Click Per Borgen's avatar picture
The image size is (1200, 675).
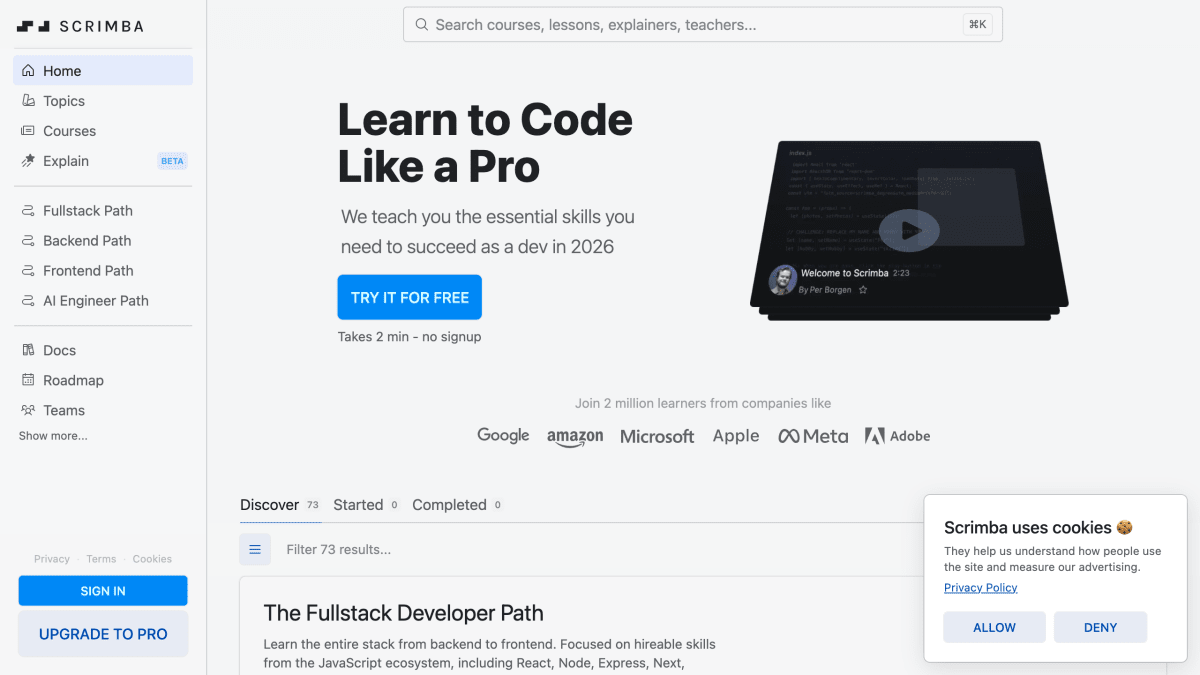tap(783, 280)
